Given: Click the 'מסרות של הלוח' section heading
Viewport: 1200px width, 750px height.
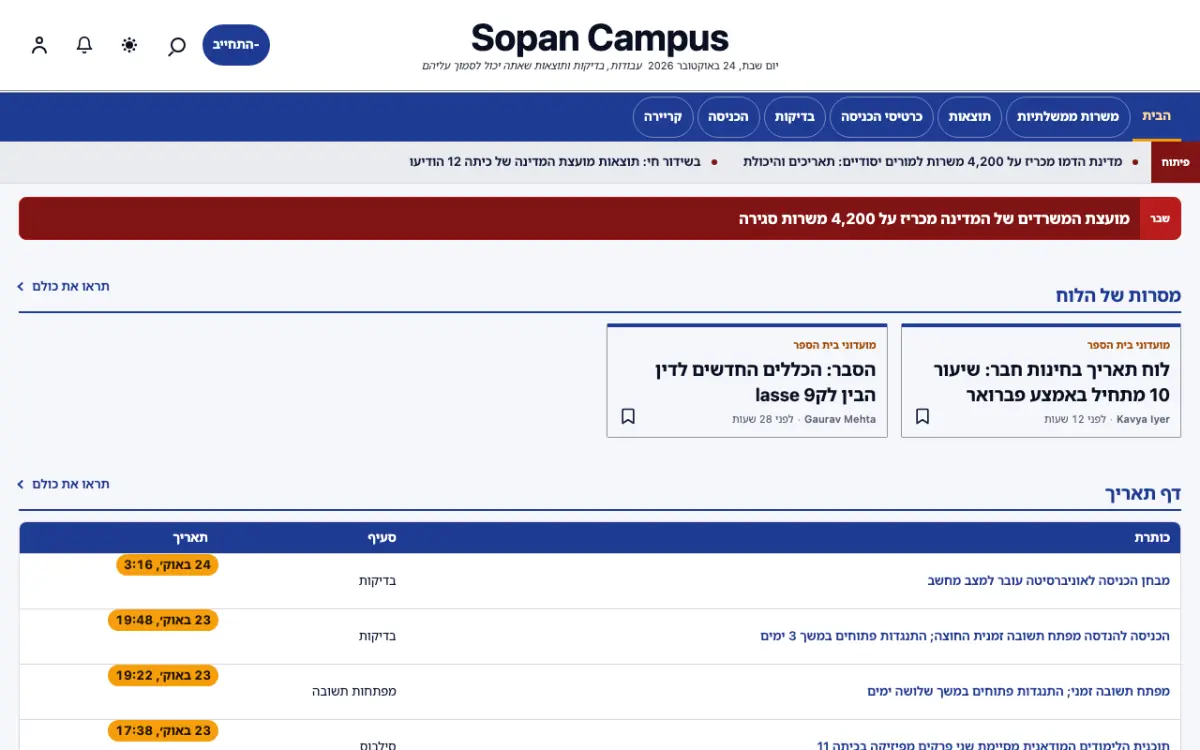Looking at the screenshot, I should point(1118,295).
